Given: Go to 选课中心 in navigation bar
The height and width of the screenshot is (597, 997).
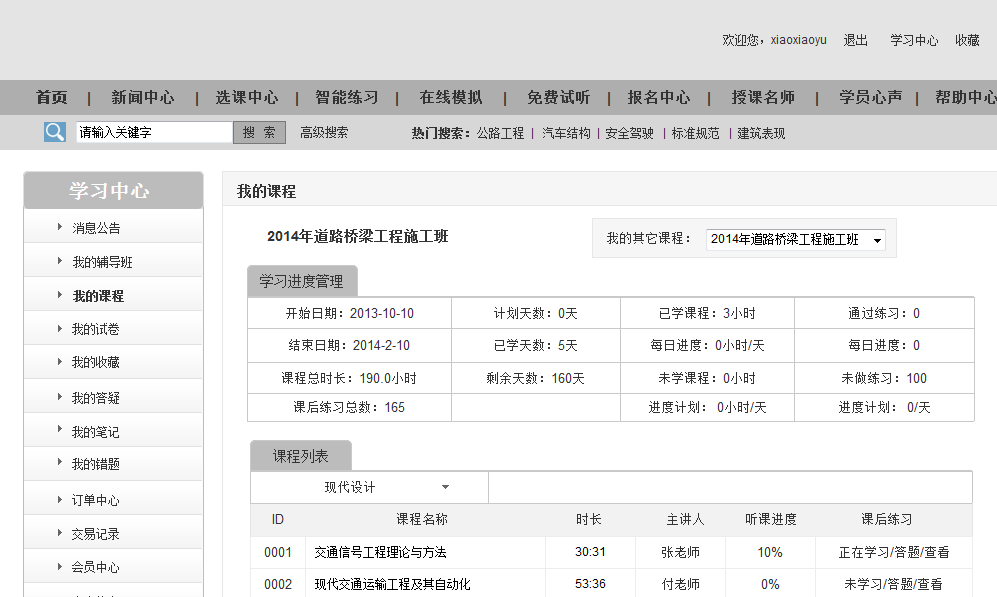Looking at the screenshot, I should (x=246, y=98).
